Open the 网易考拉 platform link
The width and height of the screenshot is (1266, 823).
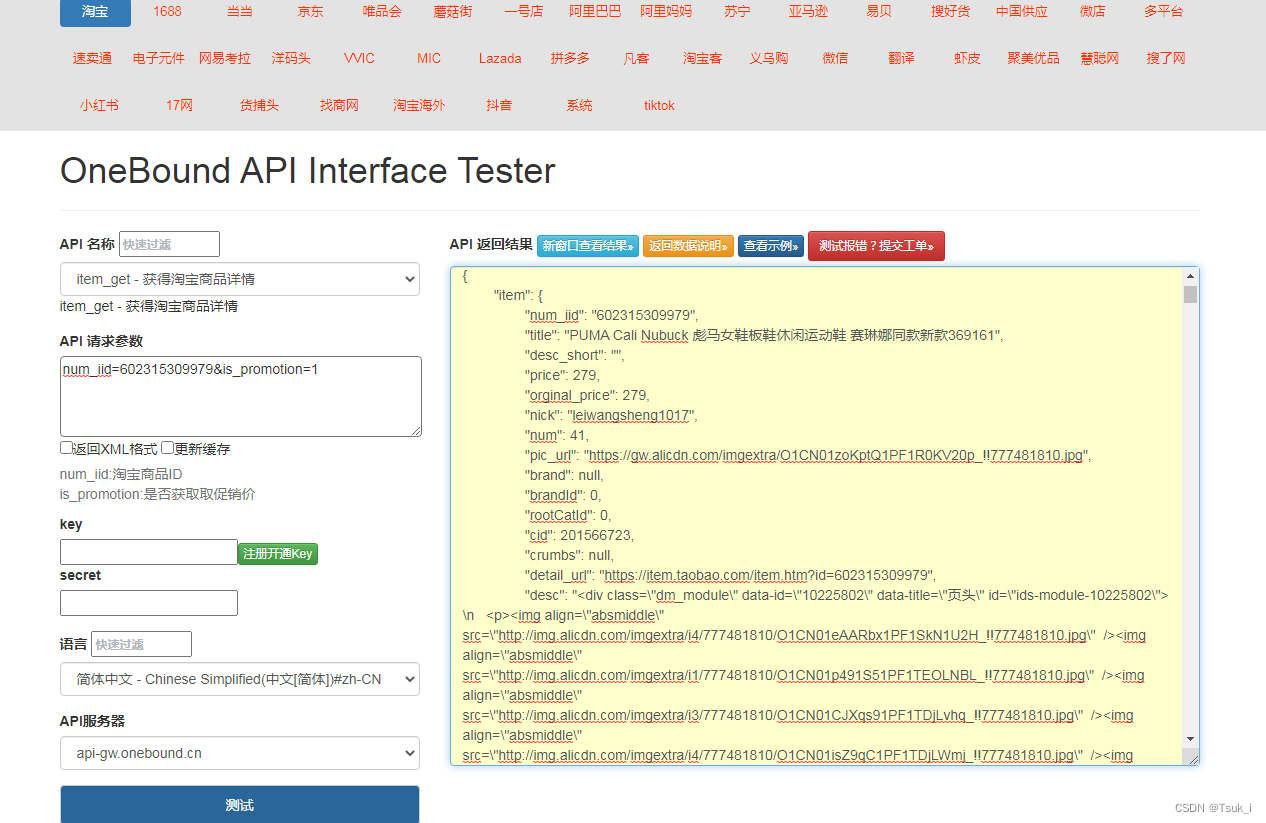point(224,58)
